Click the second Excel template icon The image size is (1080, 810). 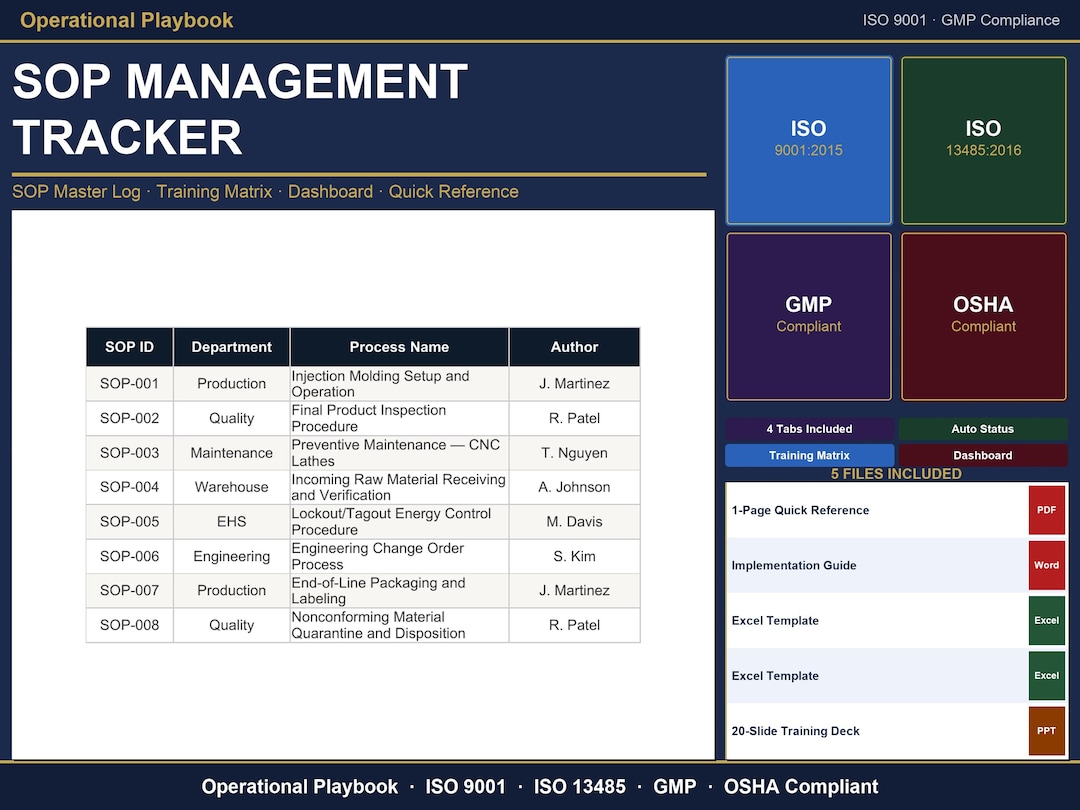[1046, 675]
